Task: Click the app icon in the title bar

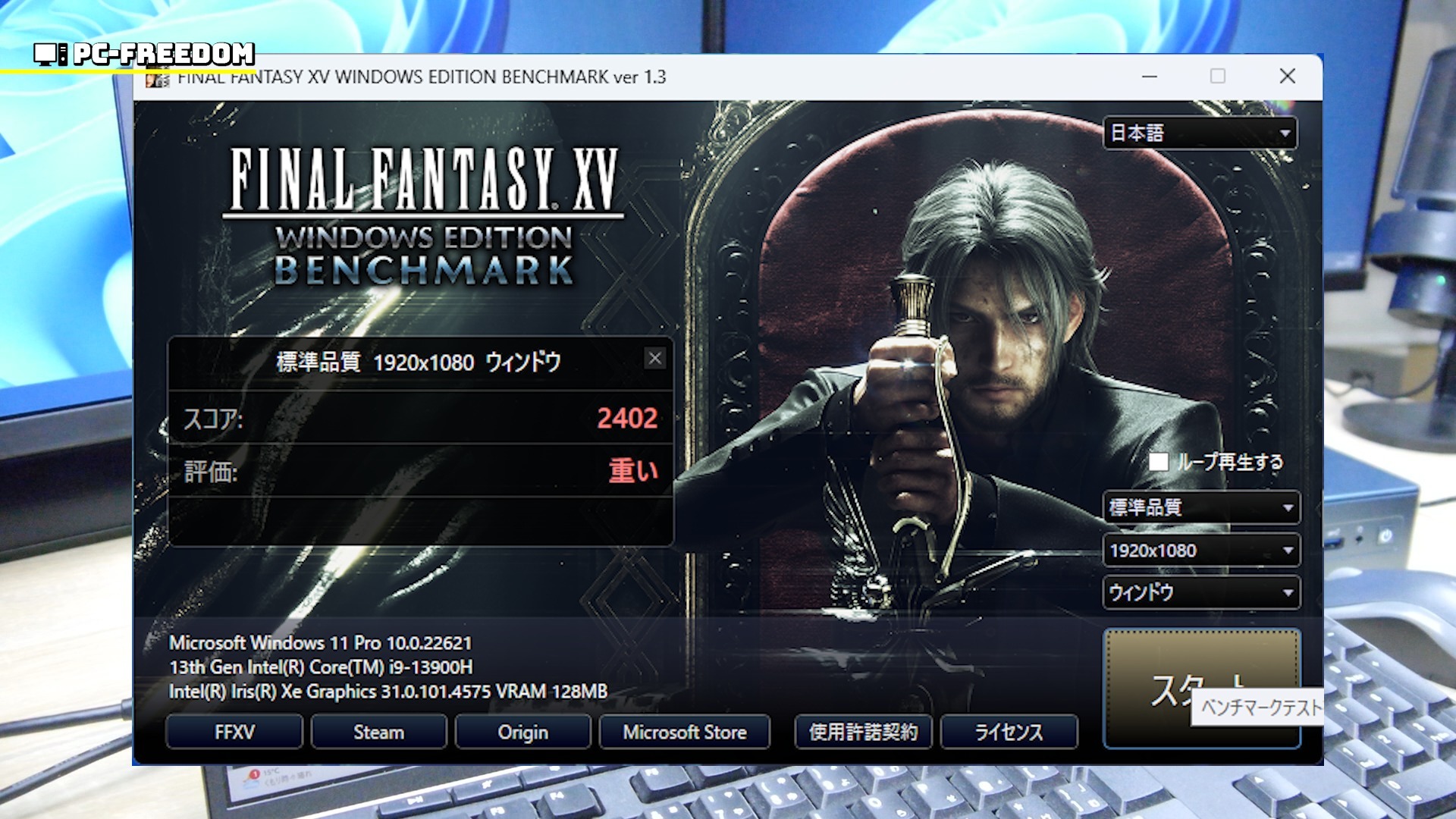Action: coord(158,79)
